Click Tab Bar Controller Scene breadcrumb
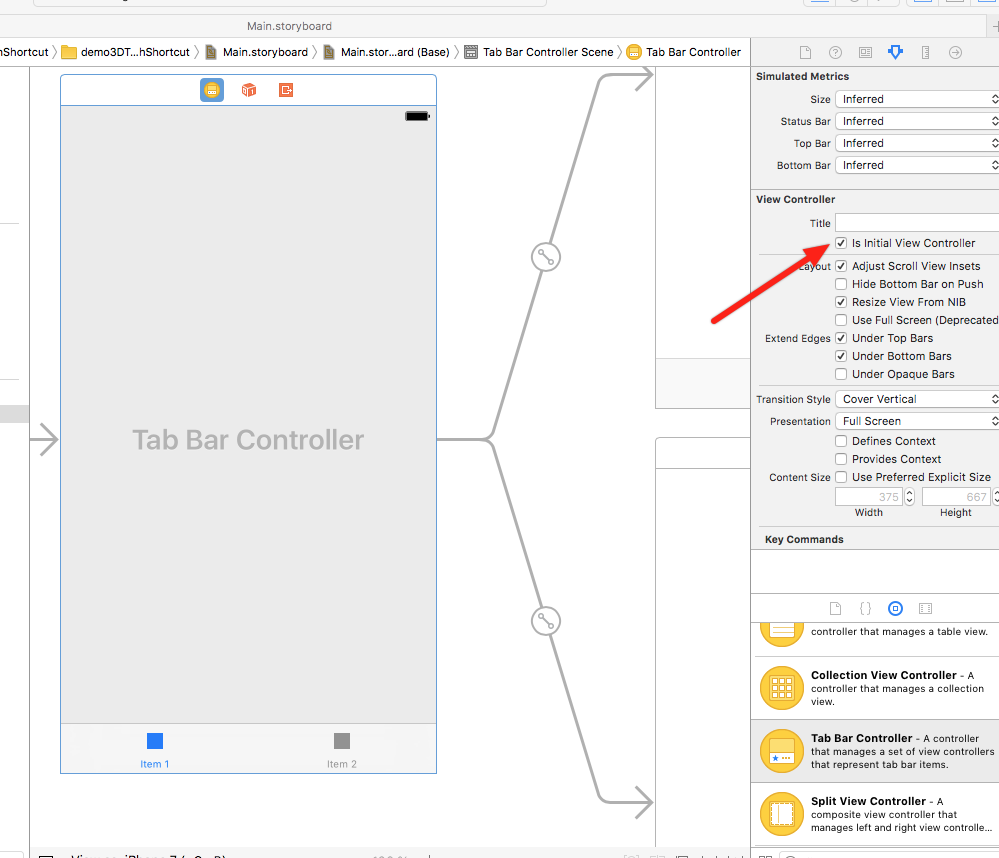 pos(547,52)
